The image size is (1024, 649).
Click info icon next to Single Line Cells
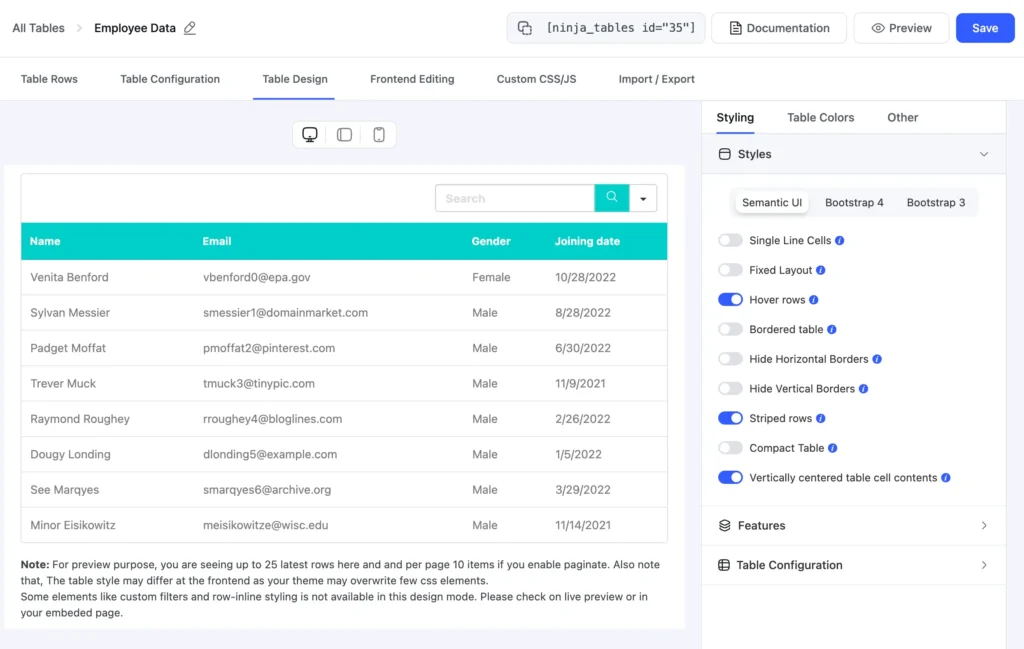tap(840, 240)
